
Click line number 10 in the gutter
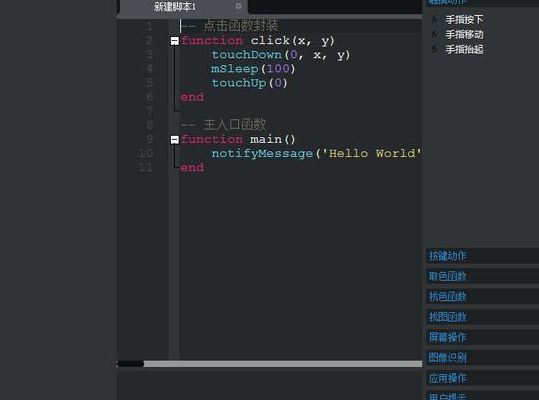(x=145, y=153)
